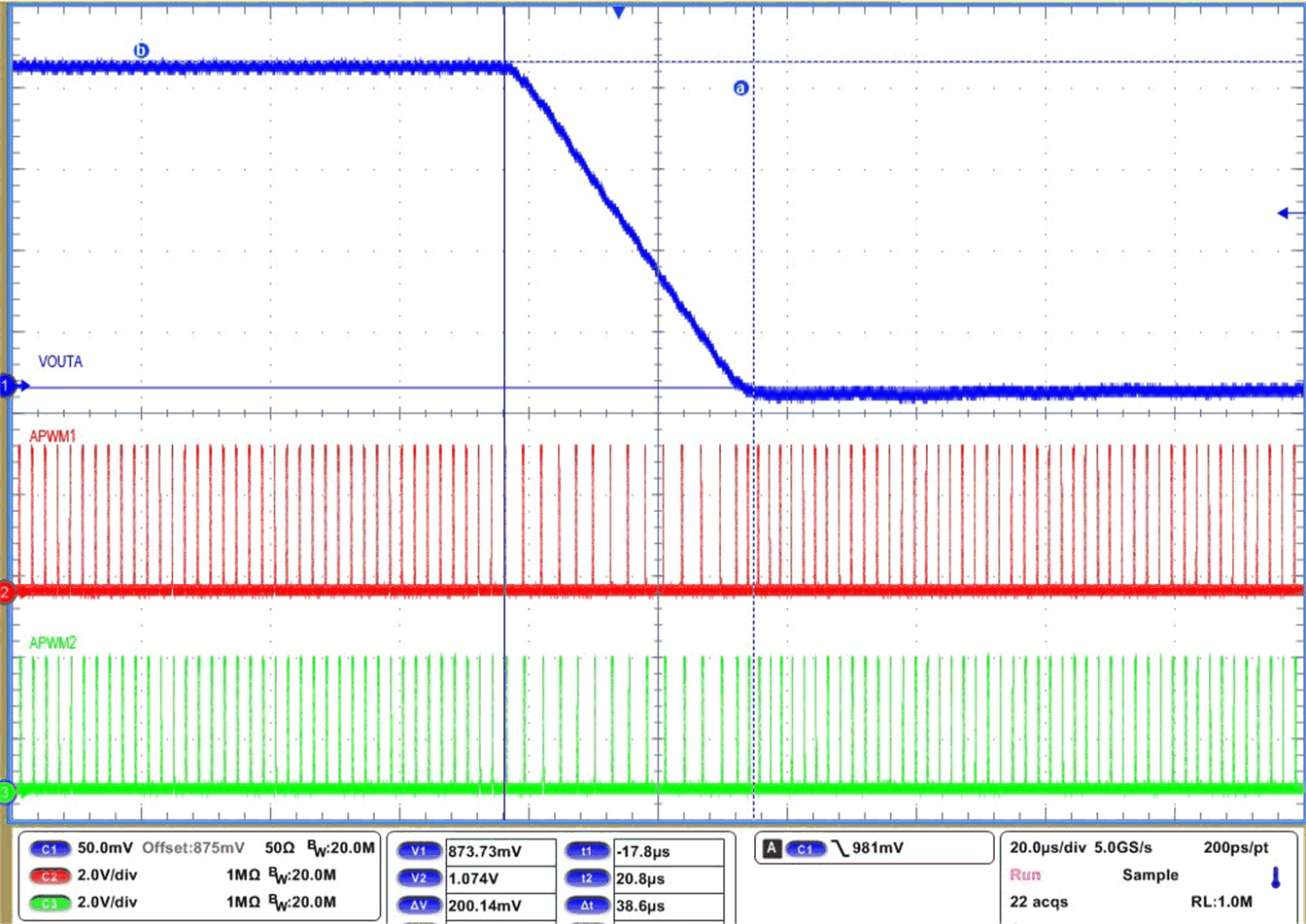Click the 1MΩ impedance readout for C3
The width and height of the screenshot is (1306, 924).
click(242, 903)
